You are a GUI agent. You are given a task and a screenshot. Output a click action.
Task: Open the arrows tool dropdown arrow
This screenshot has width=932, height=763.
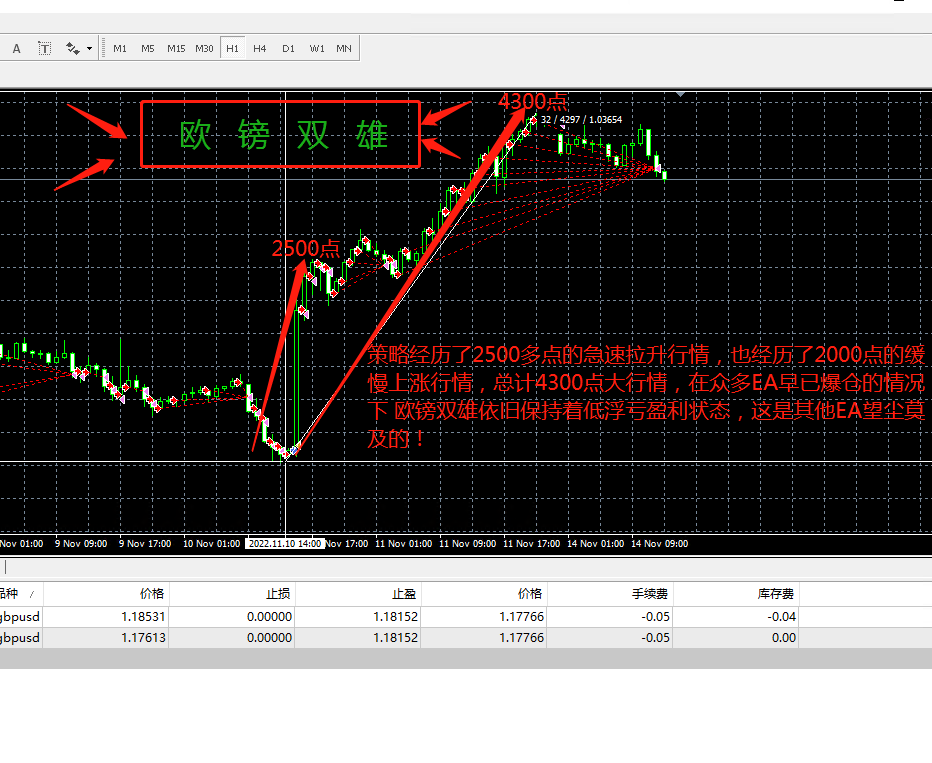click(x=89, y=49)
